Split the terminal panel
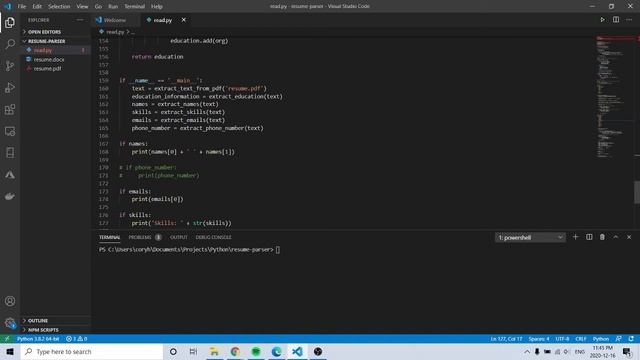The width and height of the screenshot is (640, 360). [589, 237]
